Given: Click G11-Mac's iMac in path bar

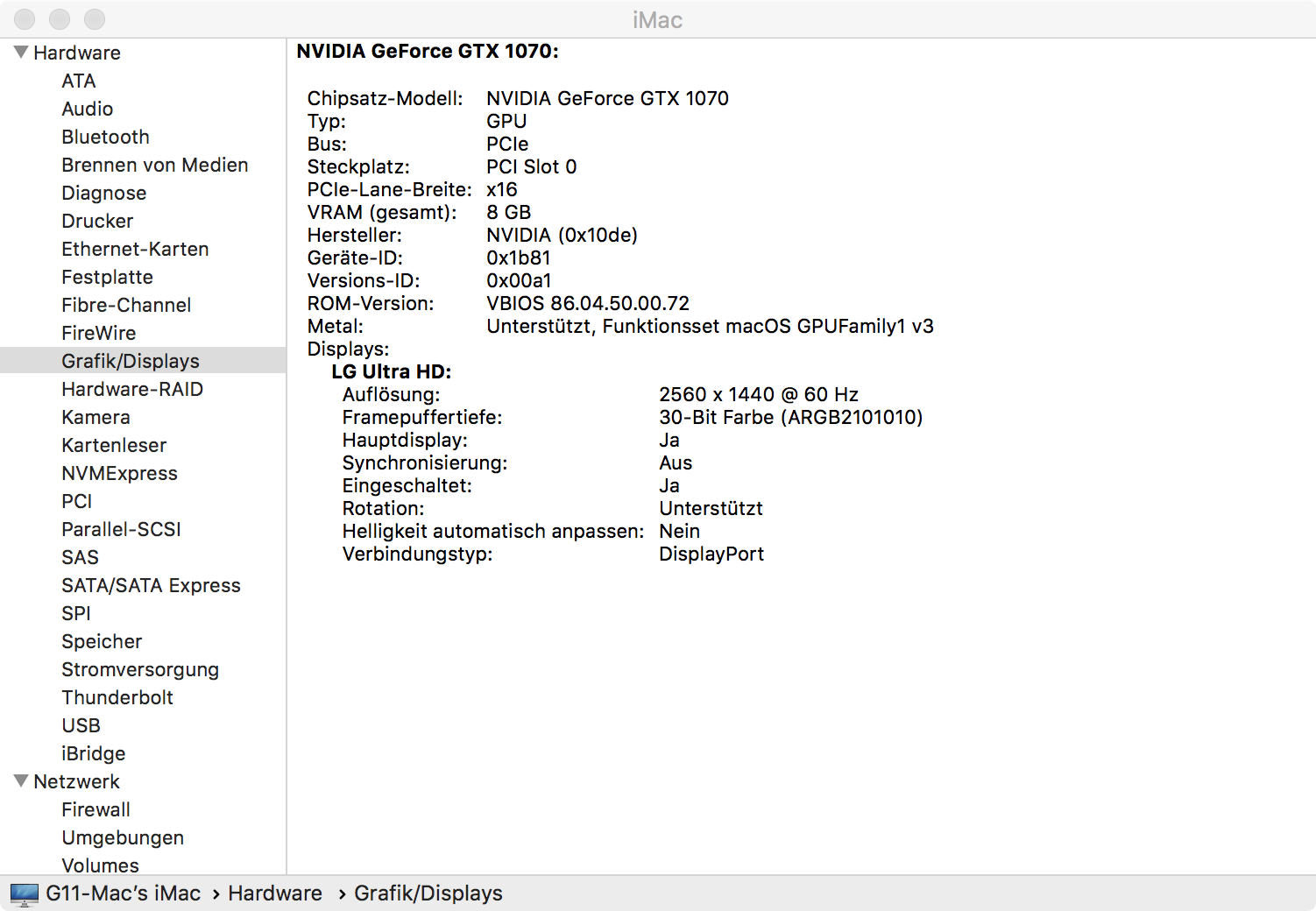Looking at the screenshot, I should point(124,893).
